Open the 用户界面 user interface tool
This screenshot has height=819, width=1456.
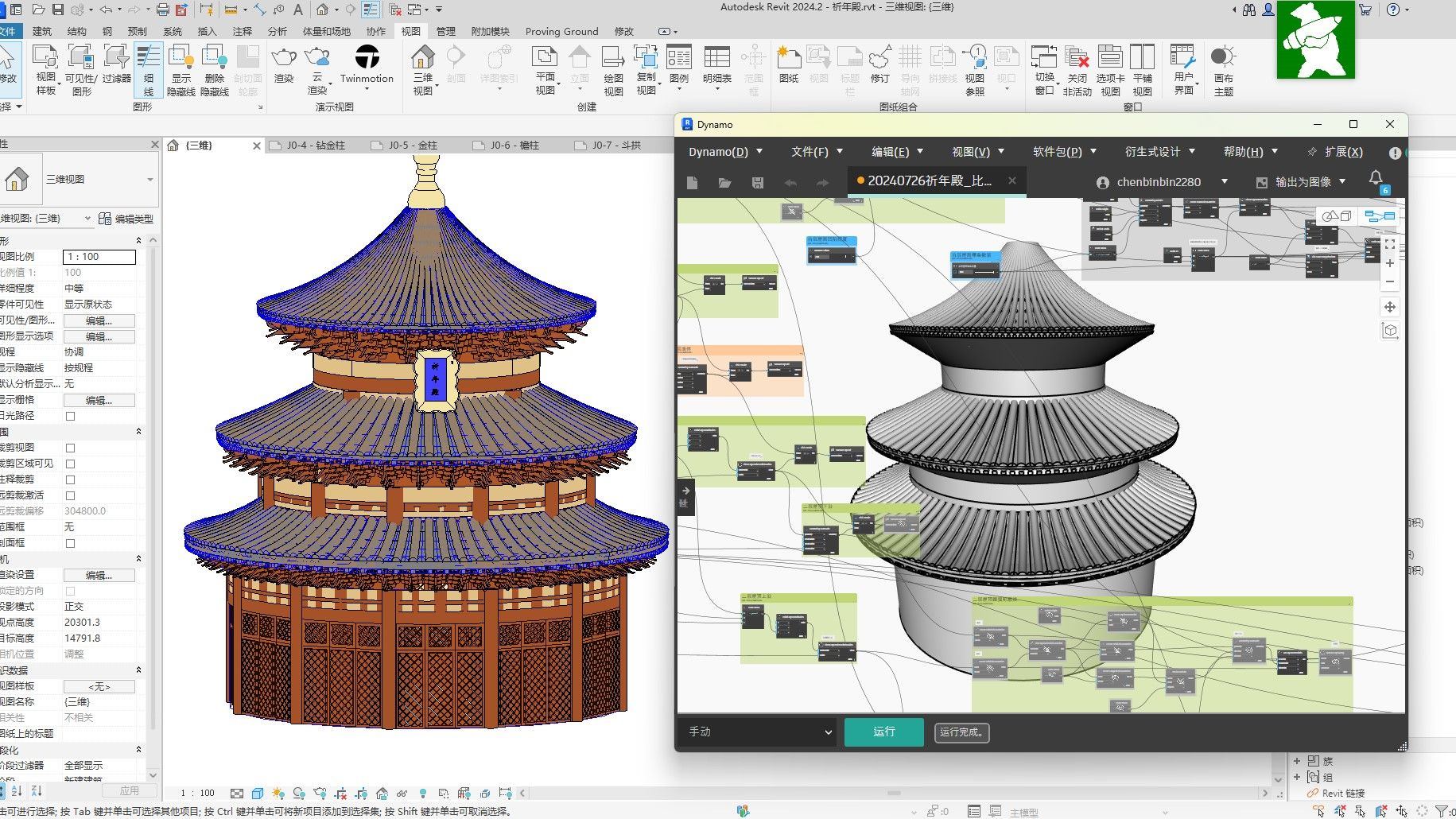coord(1183,70)
